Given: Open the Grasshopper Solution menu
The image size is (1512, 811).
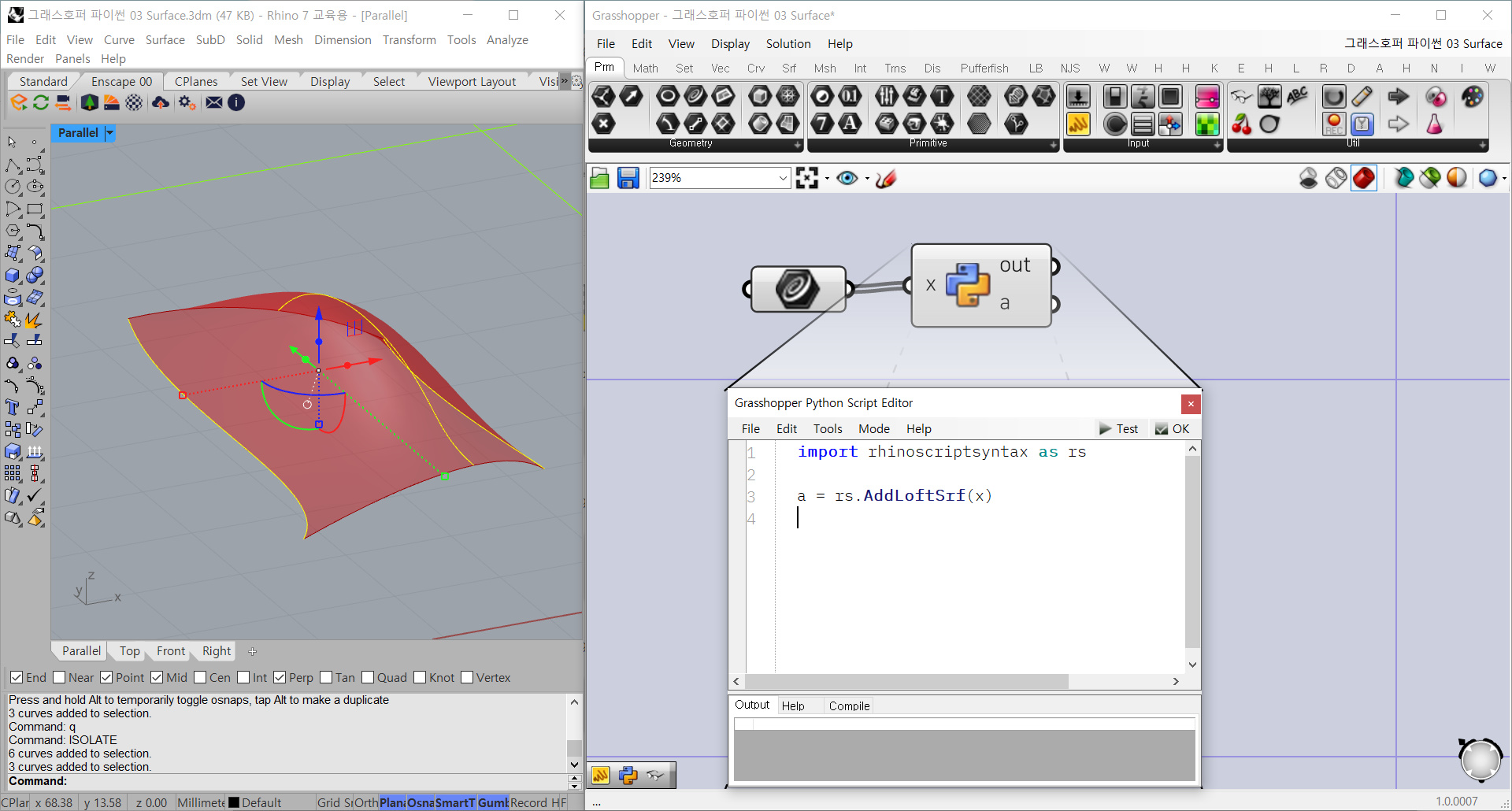Looking at the screenshot, I should click(787, 44).
